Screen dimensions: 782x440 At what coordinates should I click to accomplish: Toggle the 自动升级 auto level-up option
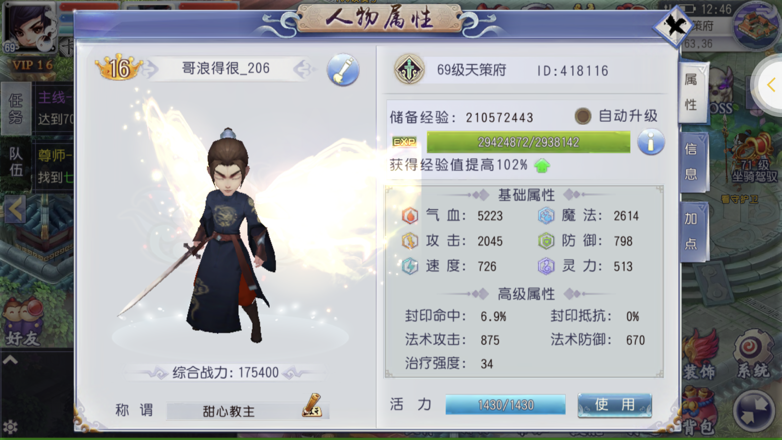(x=583, y=116)
